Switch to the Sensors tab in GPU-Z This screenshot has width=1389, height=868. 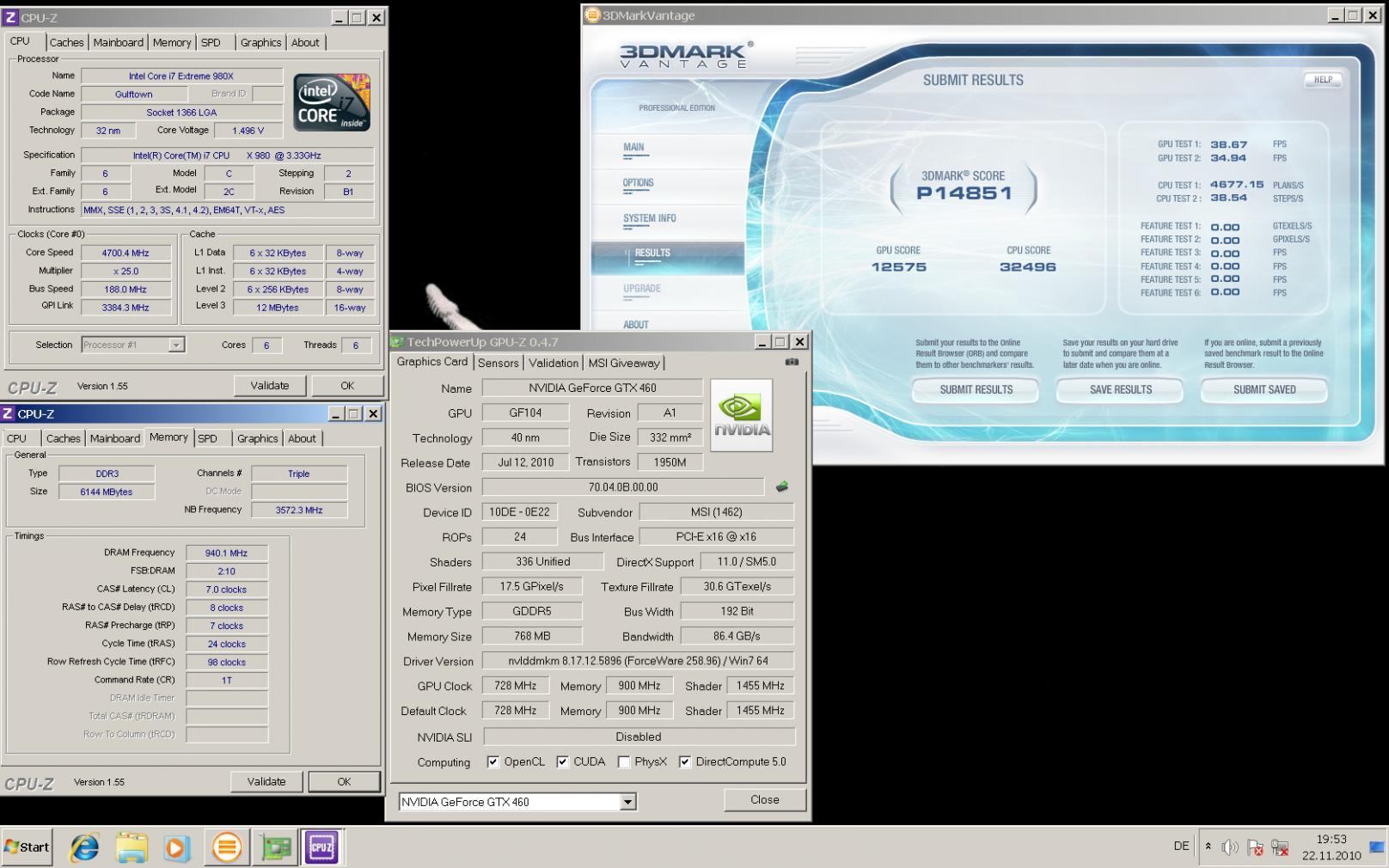[499, 363]
